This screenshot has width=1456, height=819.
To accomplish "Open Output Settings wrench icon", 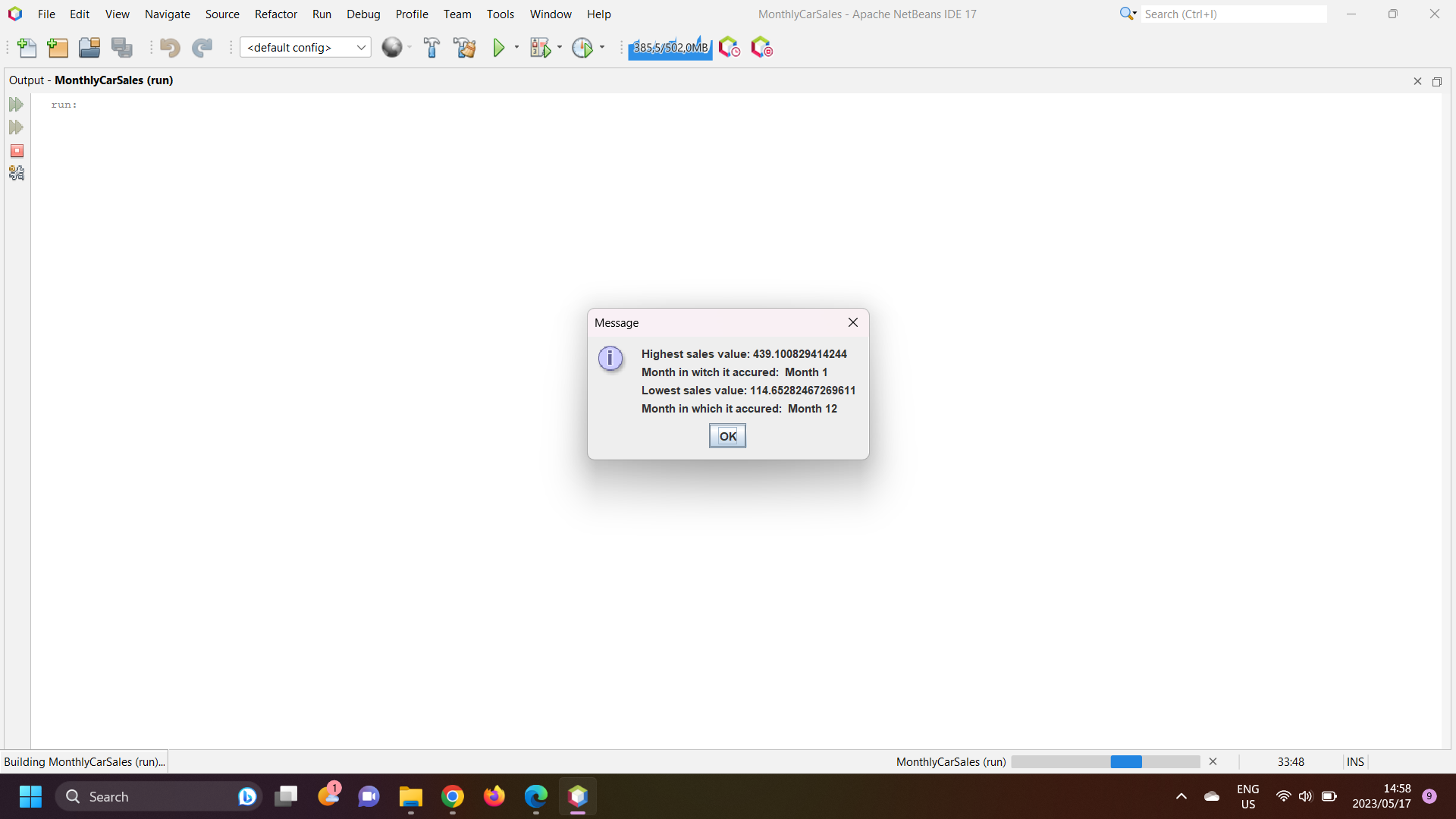I will tap(17, 174).
